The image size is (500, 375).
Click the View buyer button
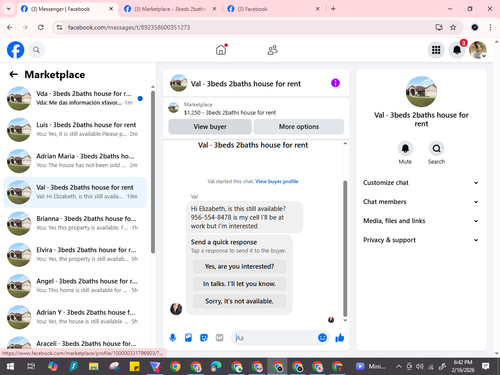click(x=210, y=127)
